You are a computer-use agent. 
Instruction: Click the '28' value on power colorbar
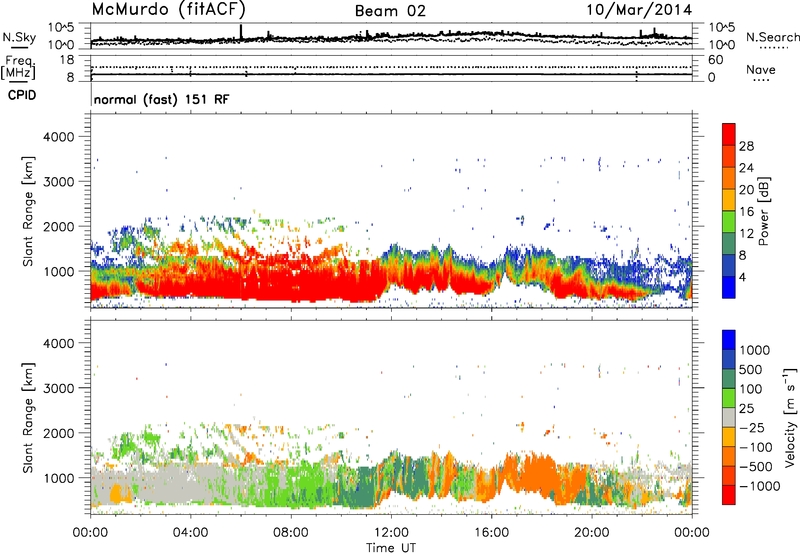tap(746, 146)
